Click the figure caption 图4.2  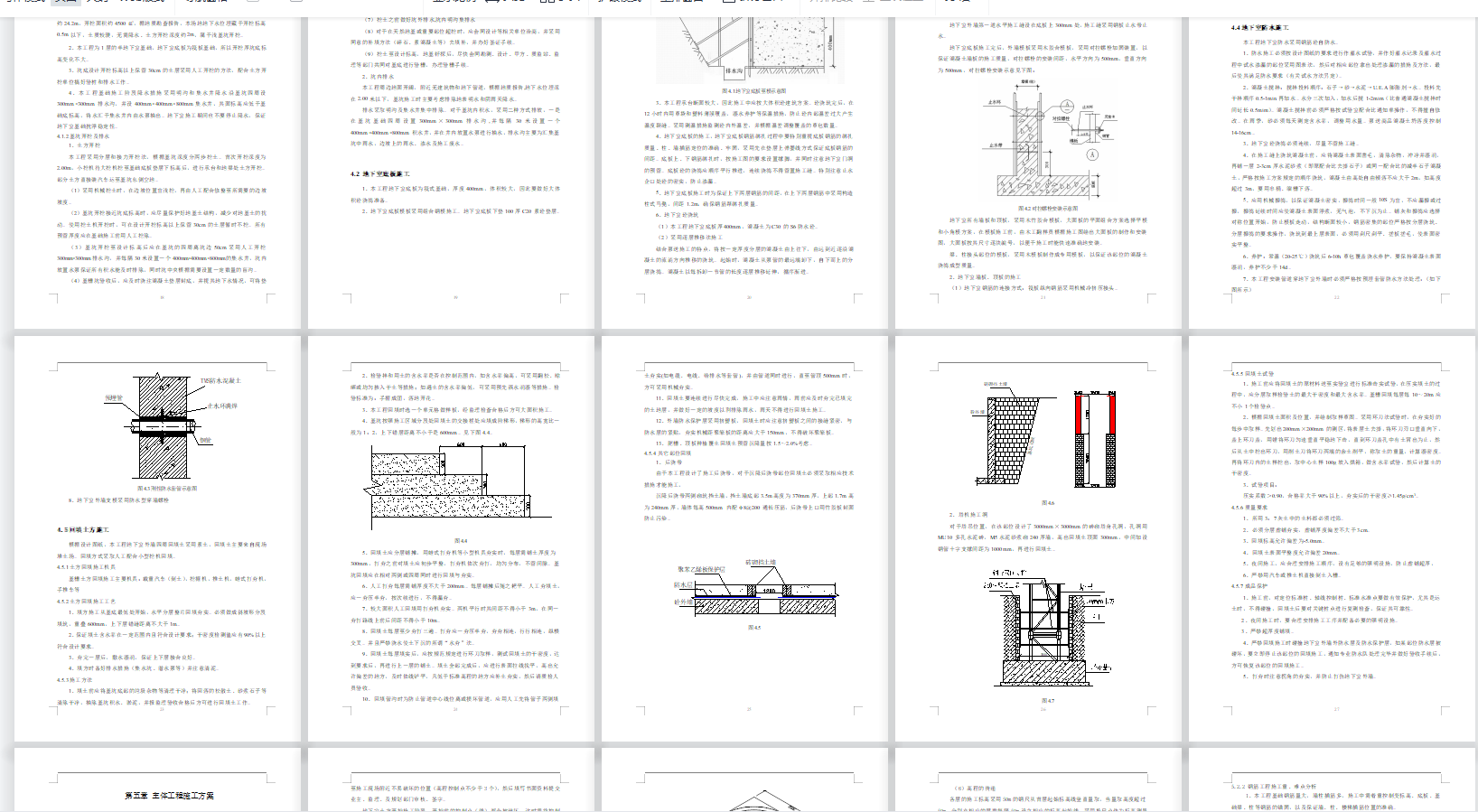(x=1048, y=209)
